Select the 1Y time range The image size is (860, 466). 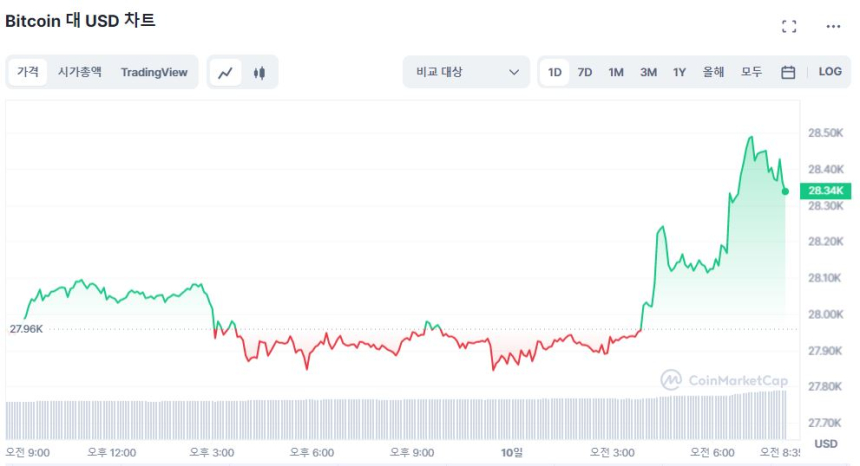[x=680, y=72]
